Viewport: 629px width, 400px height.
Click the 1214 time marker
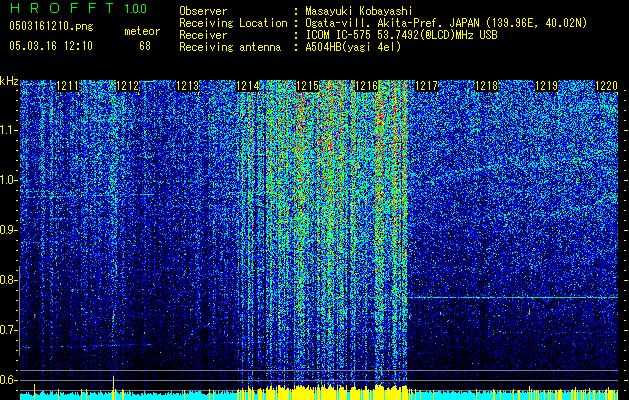click(x=248, y=86)
